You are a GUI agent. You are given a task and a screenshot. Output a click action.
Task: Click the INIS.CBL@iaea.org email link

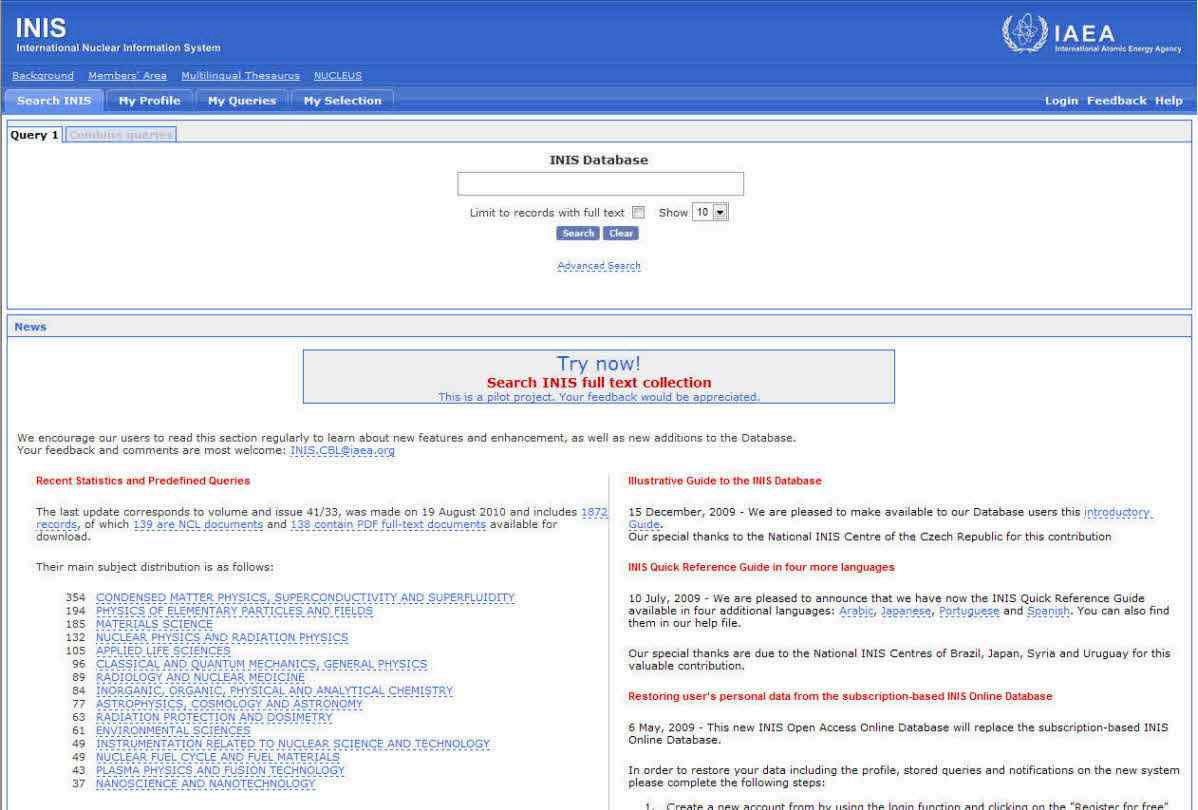[x=342, y=451]
